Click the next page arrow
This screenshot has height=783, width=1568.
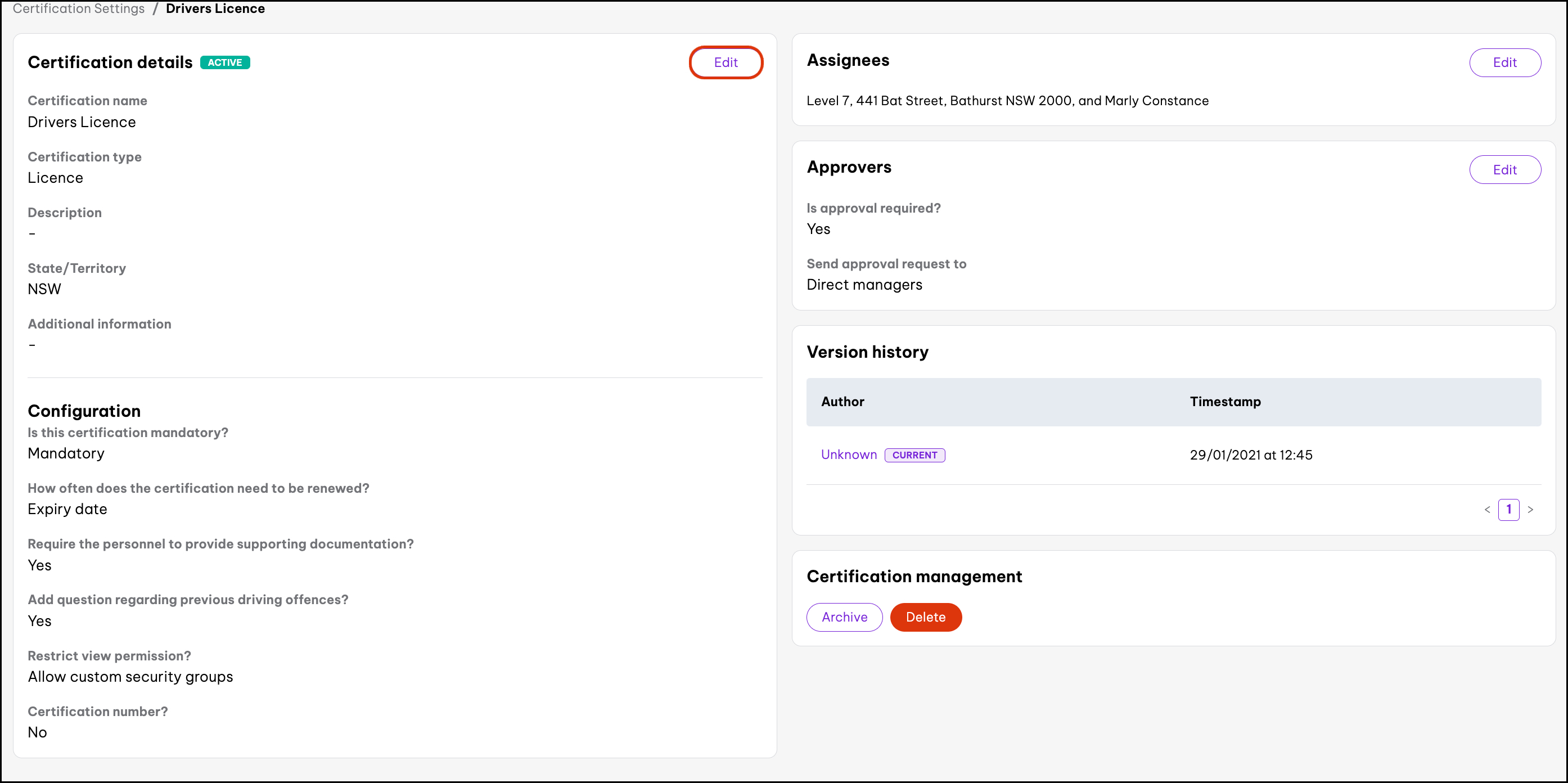1530,510
